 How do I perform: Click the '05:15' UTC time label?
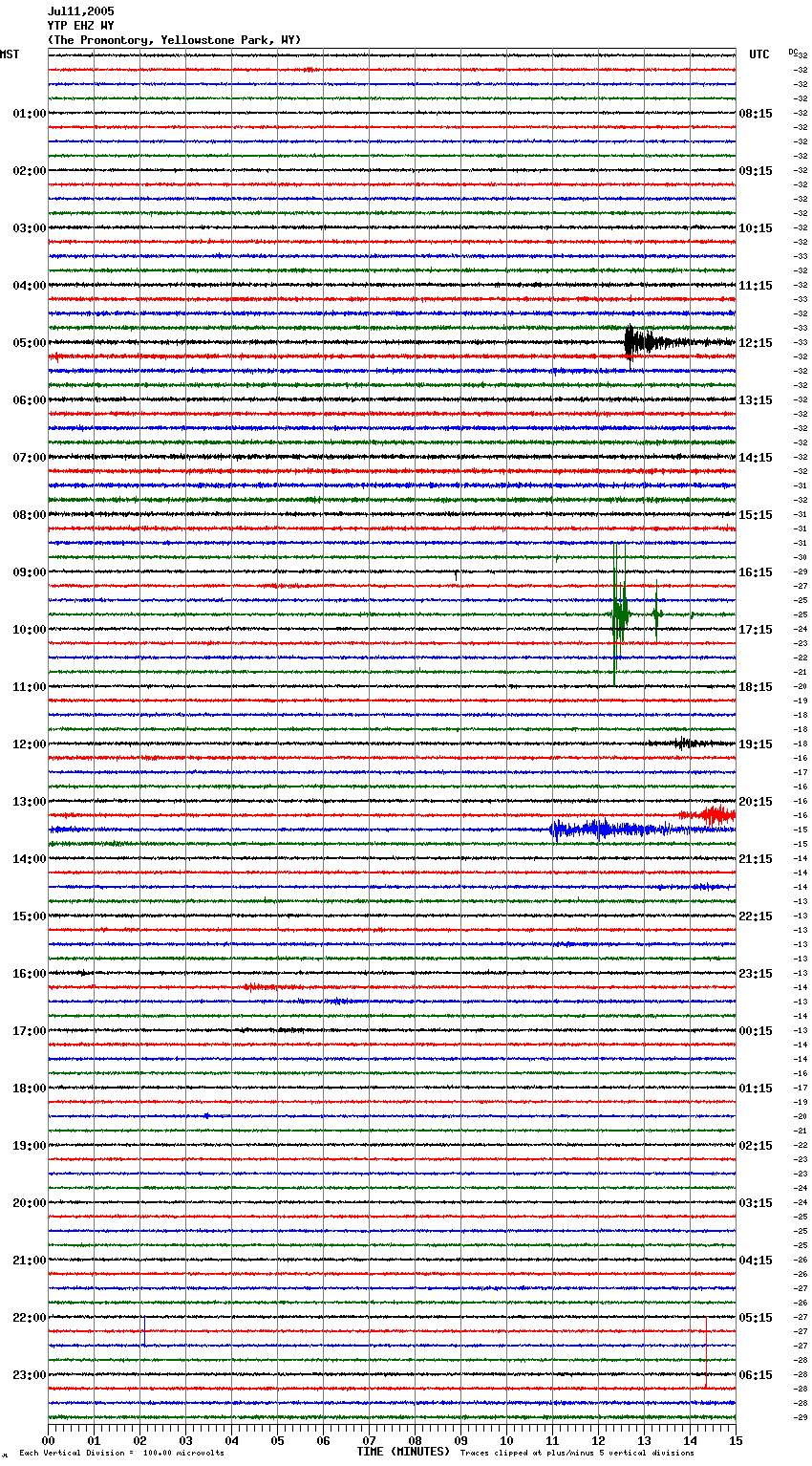(x=756, y=1318)
